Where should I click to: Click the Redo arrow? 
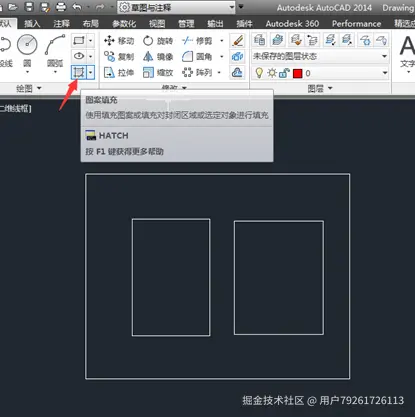point(100,7)
